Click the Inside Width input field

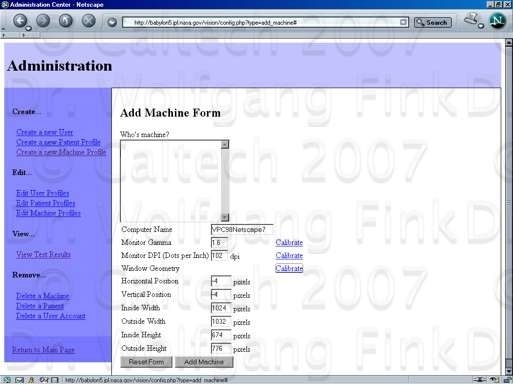(x=221, y=308)
